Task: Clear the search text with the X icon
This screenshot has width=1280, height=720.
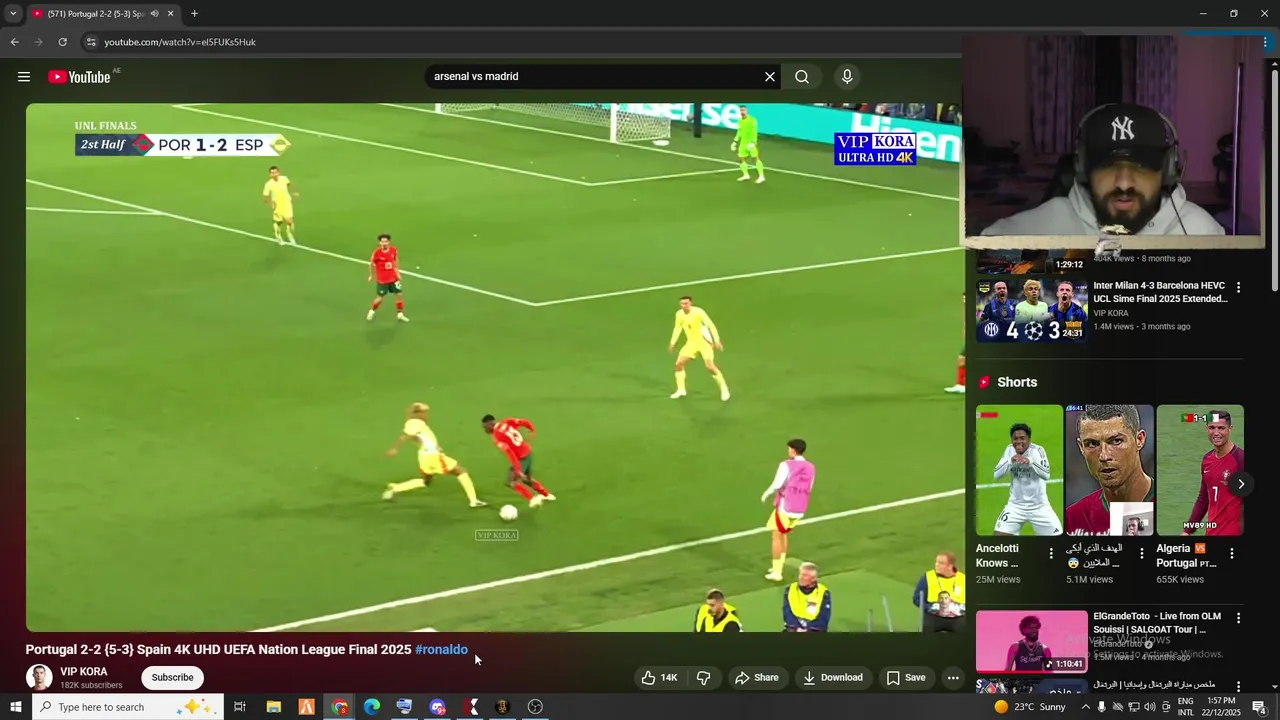Action: (x=770, y=77)
